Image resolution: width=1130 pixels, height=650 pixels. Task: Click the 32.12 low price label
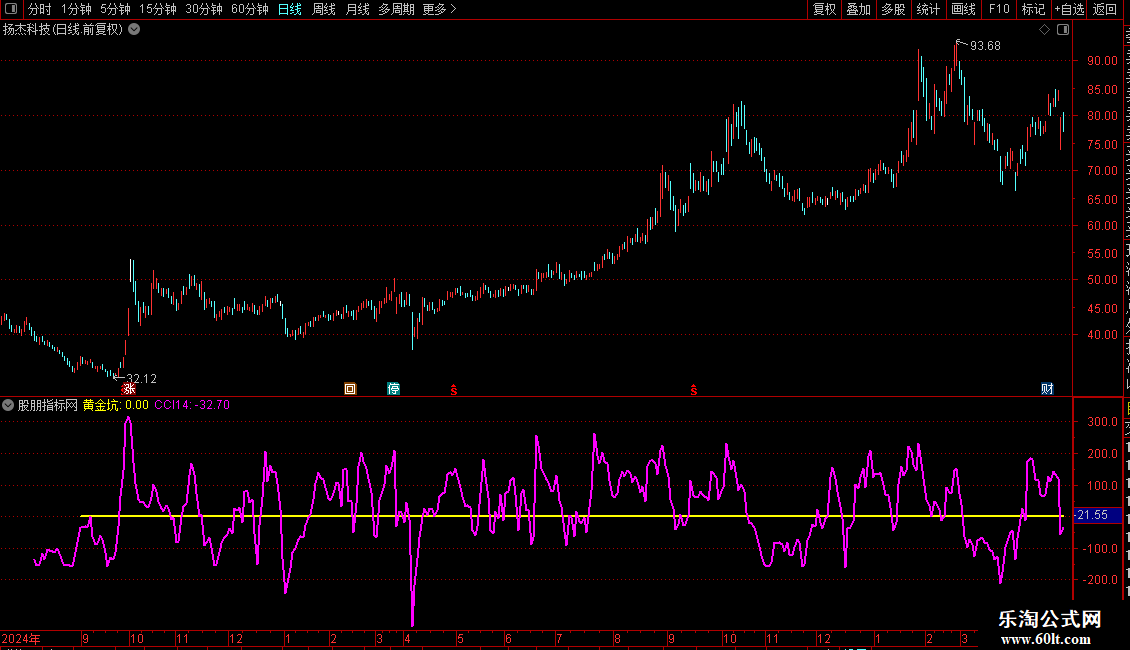141,379
